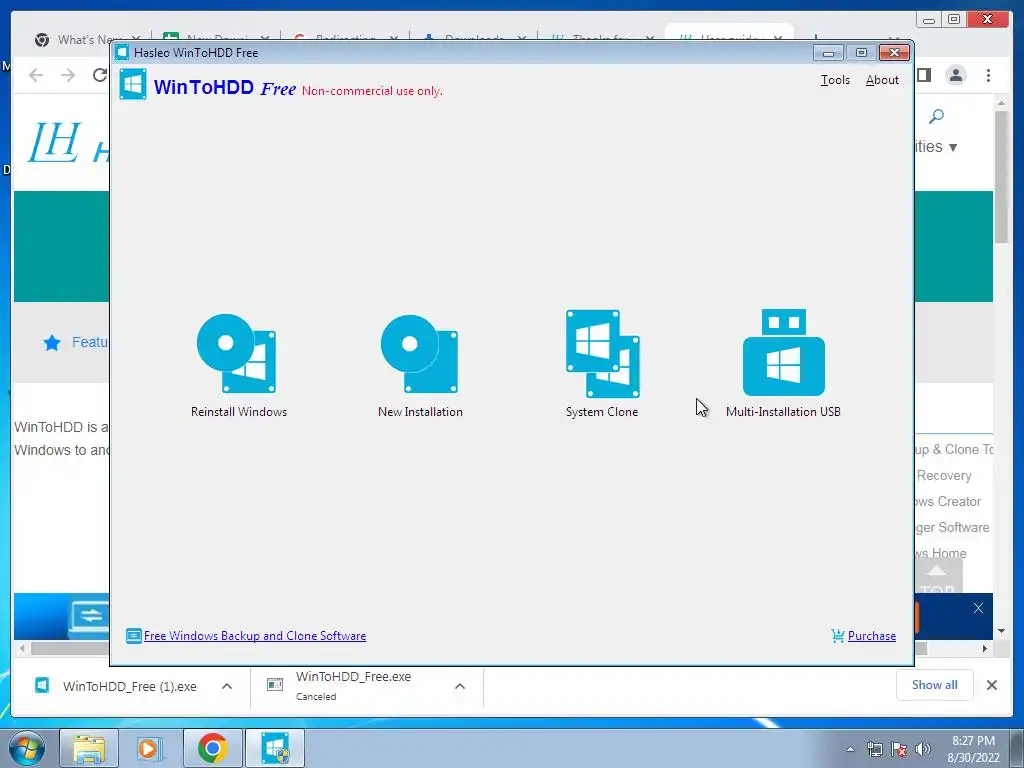Follow the Free Windows Backup and Clone Software link
Image resolution: width=1024 pixels, height=768 pixels.
[255, 635]
